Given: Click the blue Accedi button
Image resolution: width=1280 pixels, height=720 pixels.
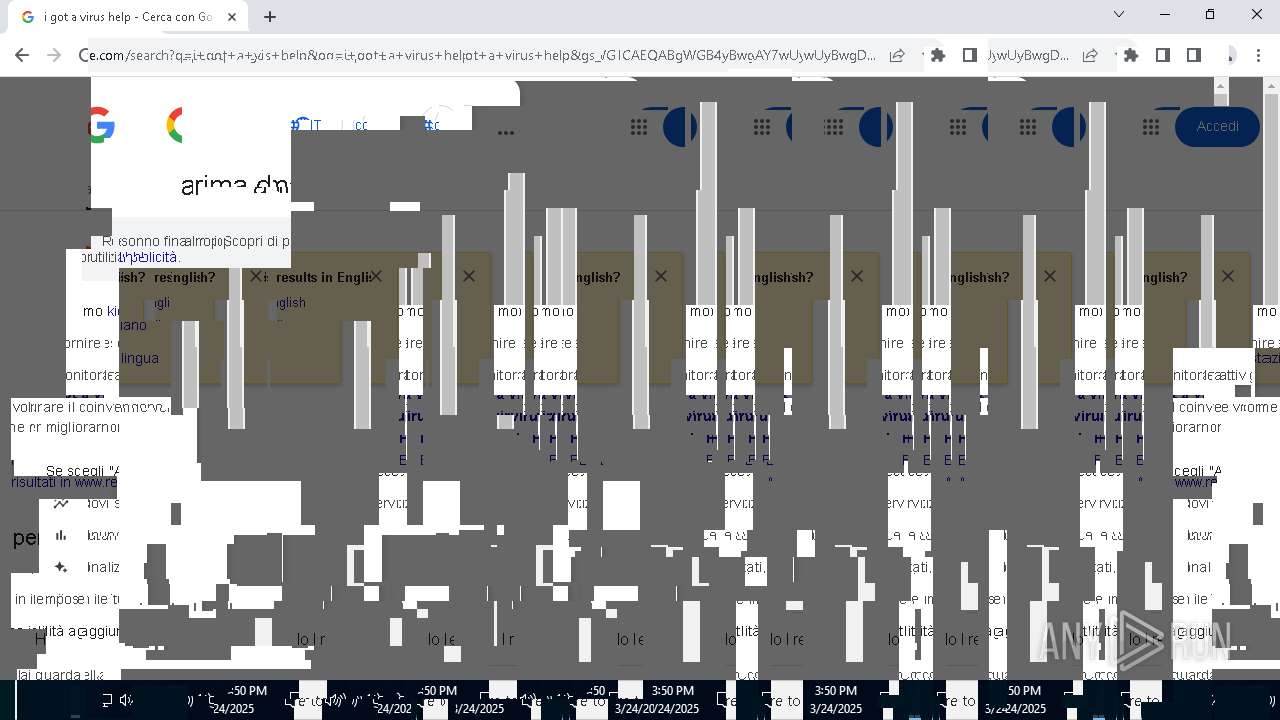Looking at the screenshot, I should coord(1217,126).
